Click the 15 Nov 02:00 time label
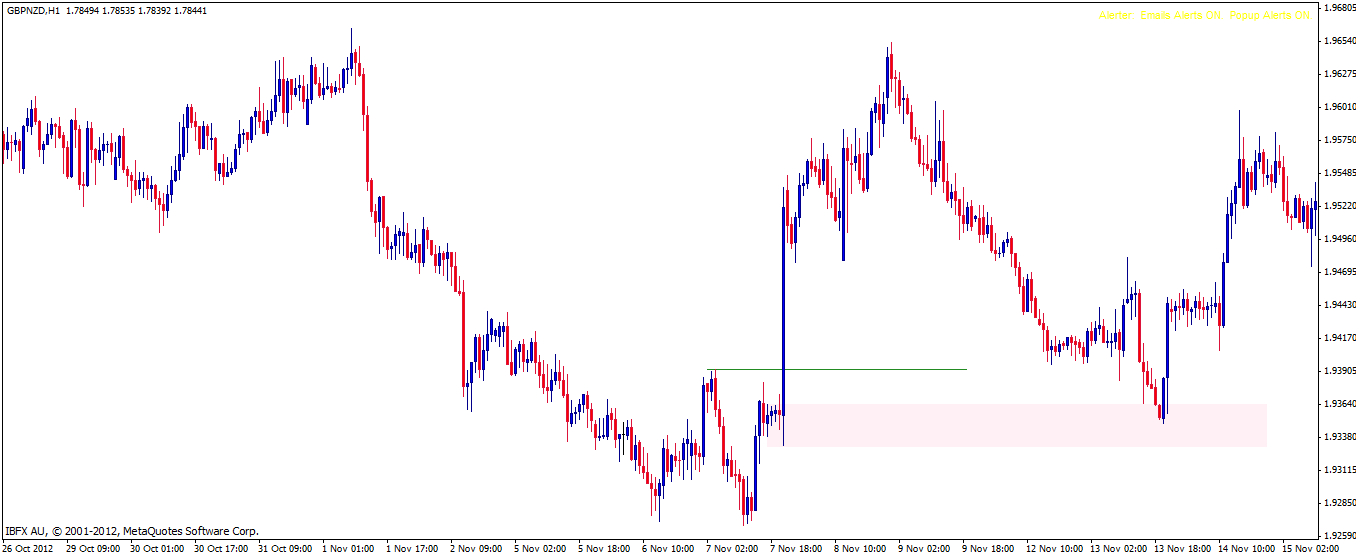Viewport: 1356px width, 556px height. [x=1311, y=548]
